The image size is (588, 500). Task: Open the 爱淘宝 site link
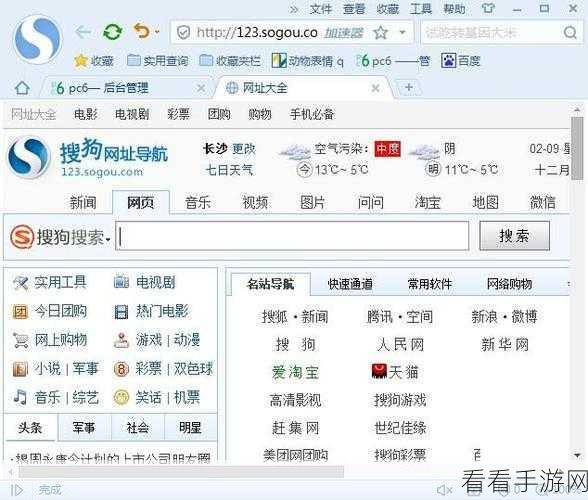pos(296,372)
